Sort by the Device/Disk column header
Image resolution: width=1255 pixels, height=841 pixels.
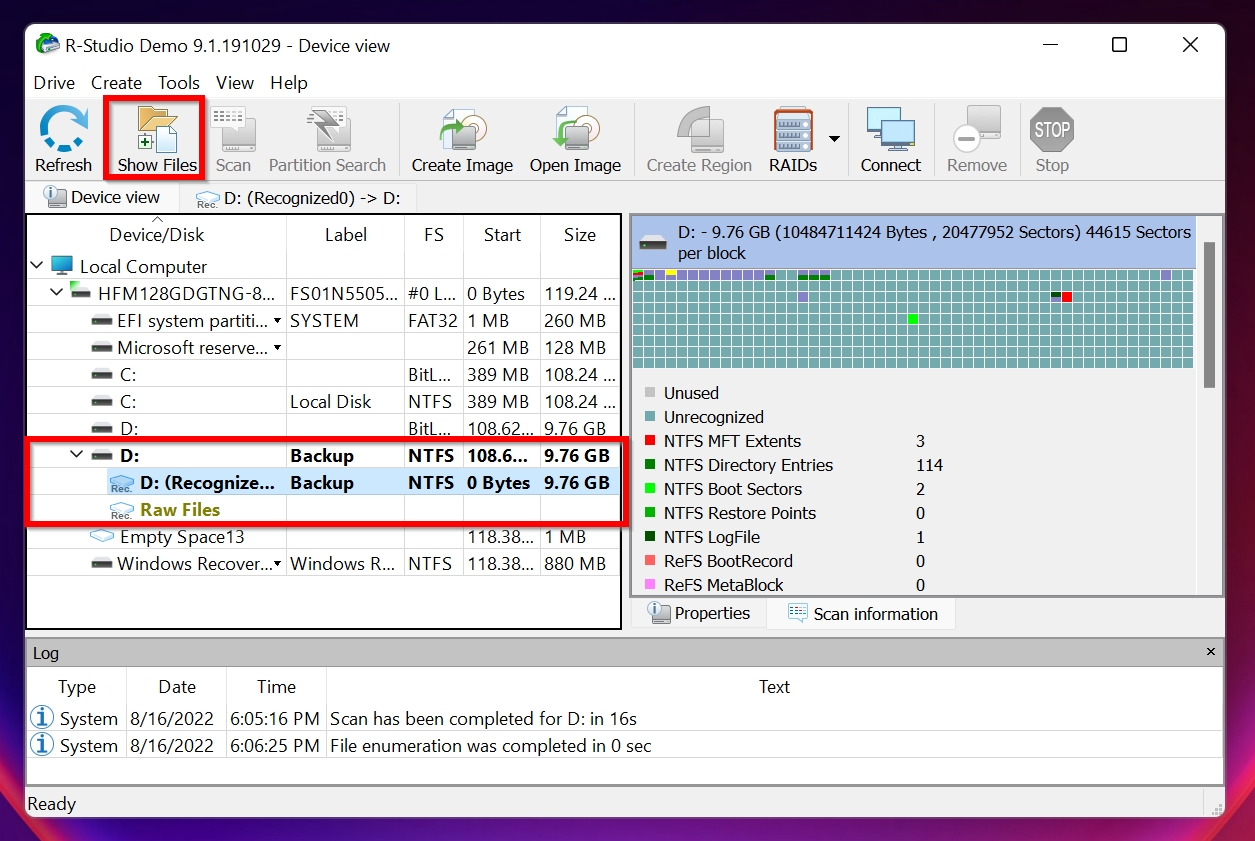coord(157,235)
